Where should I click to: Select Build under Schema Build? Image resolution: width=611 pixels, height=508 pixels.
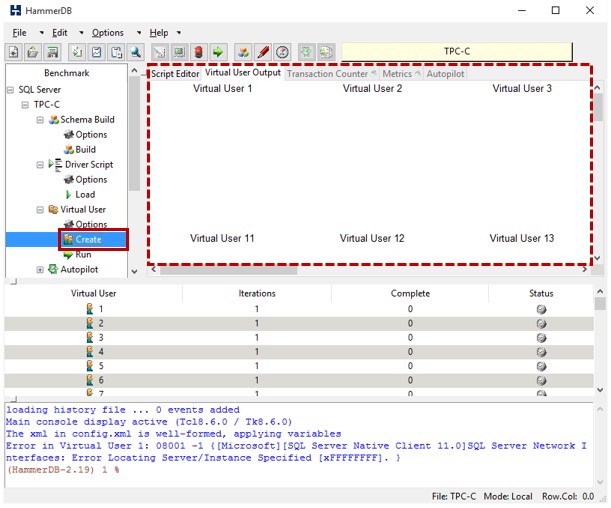[86, 150]
